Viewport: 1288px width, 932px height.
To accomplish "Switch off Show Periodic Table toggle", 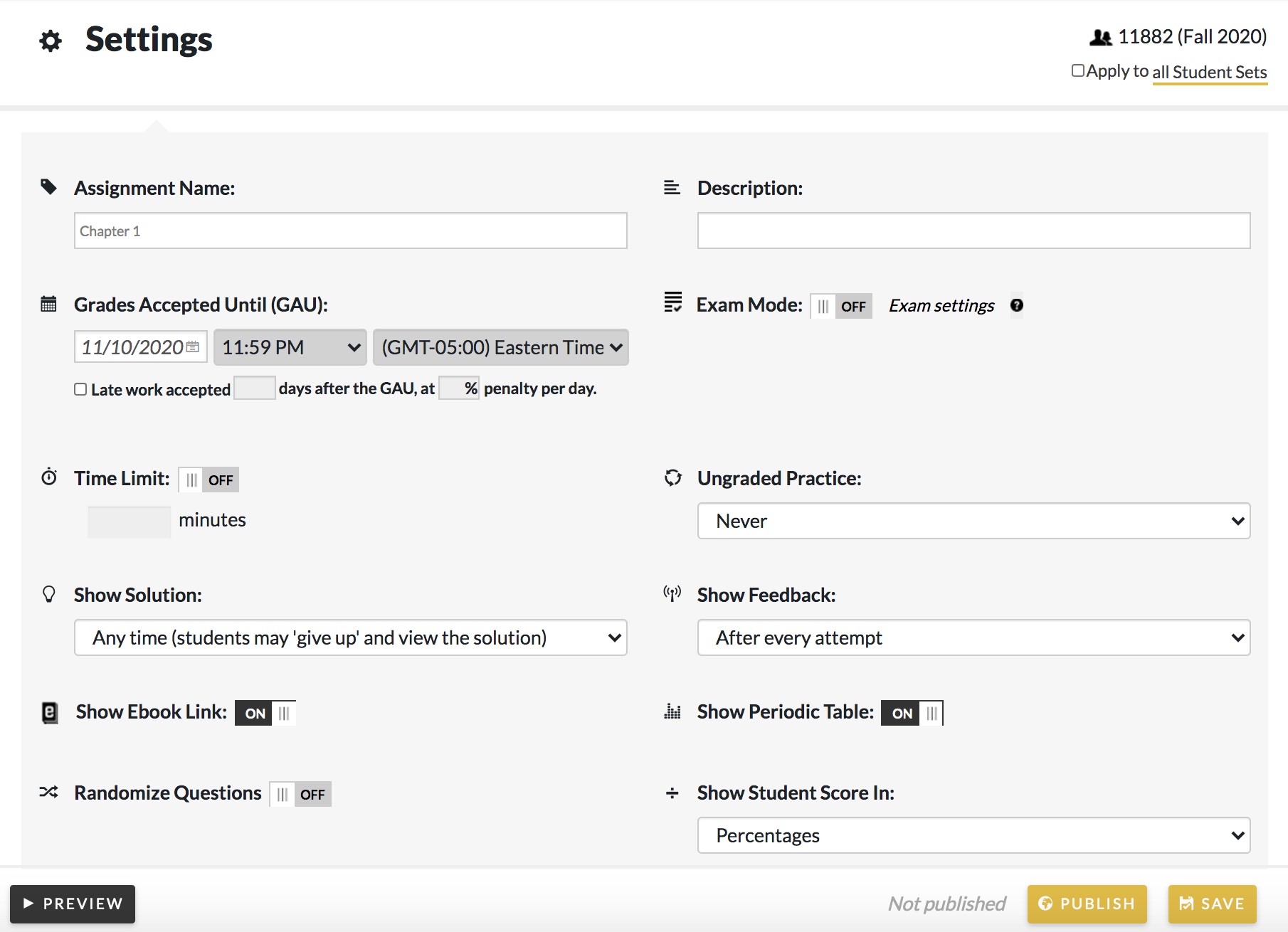I will click(912, 713).
